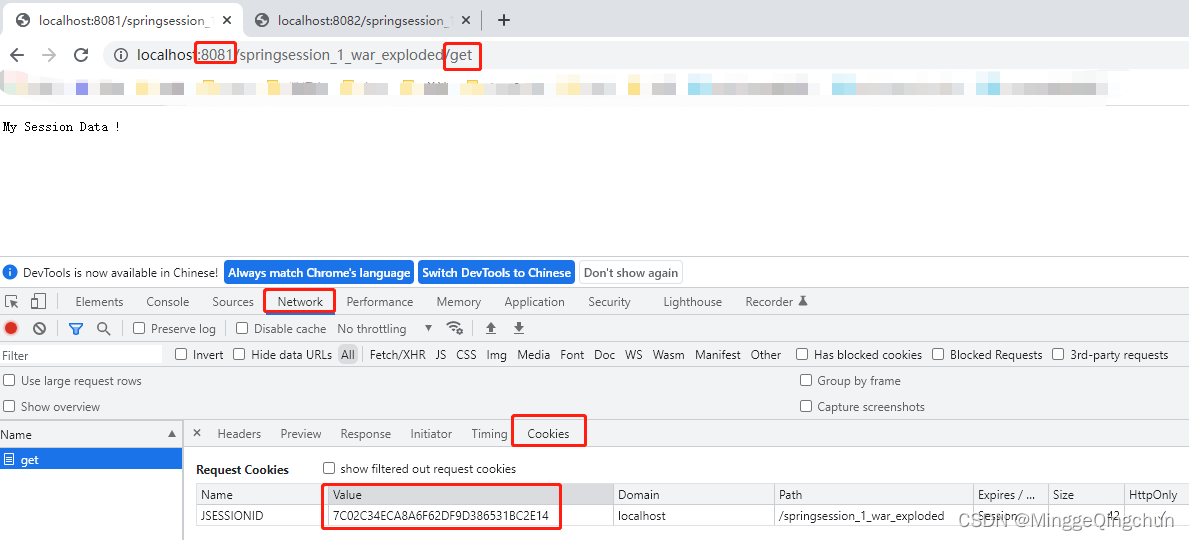Image resolution: width=1189 pixels, height=540 pixels.
Task: Toggle the network filter funnel icon
Action: (76, 328)
